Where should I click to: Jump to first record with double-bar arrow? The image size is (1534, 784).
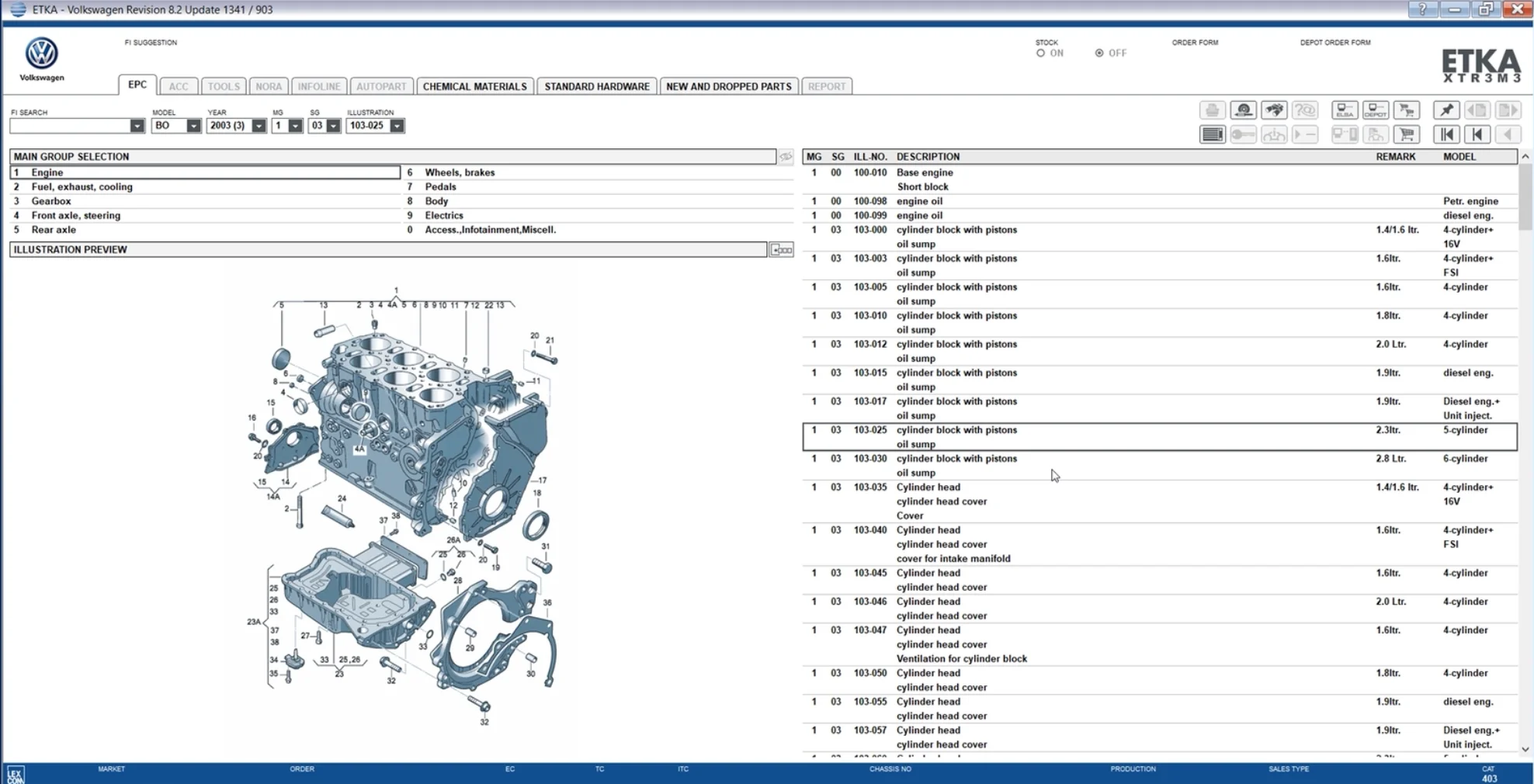(1445, 134)
